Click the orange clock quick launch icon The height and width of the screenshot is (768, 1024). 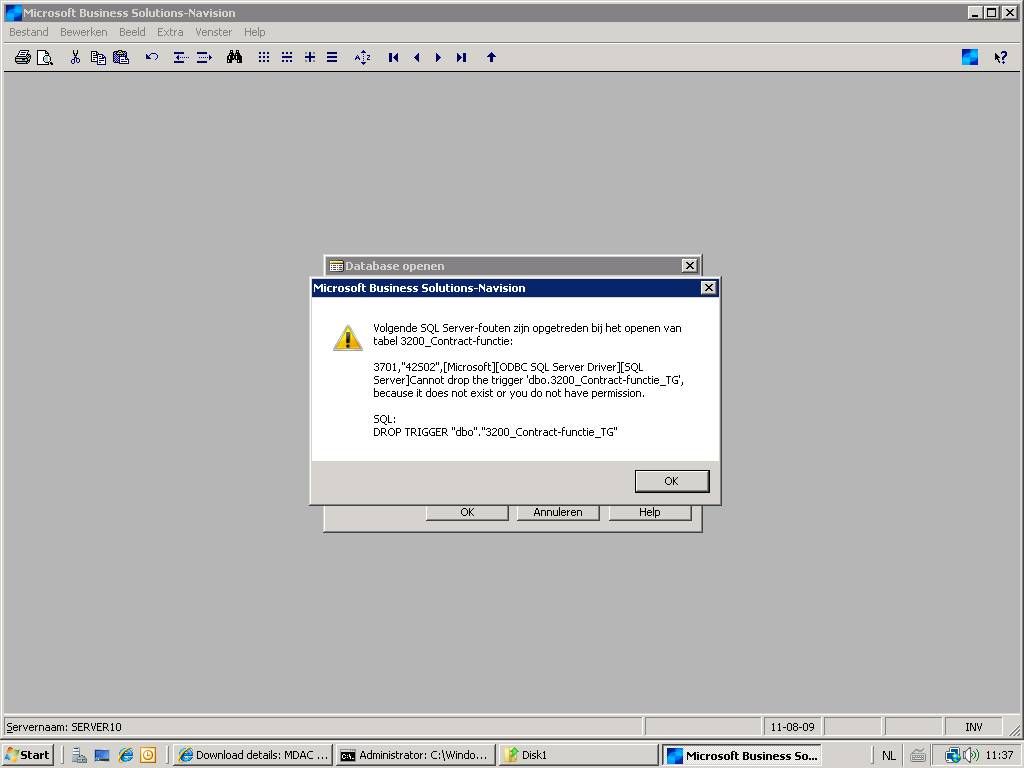point(149,755)
